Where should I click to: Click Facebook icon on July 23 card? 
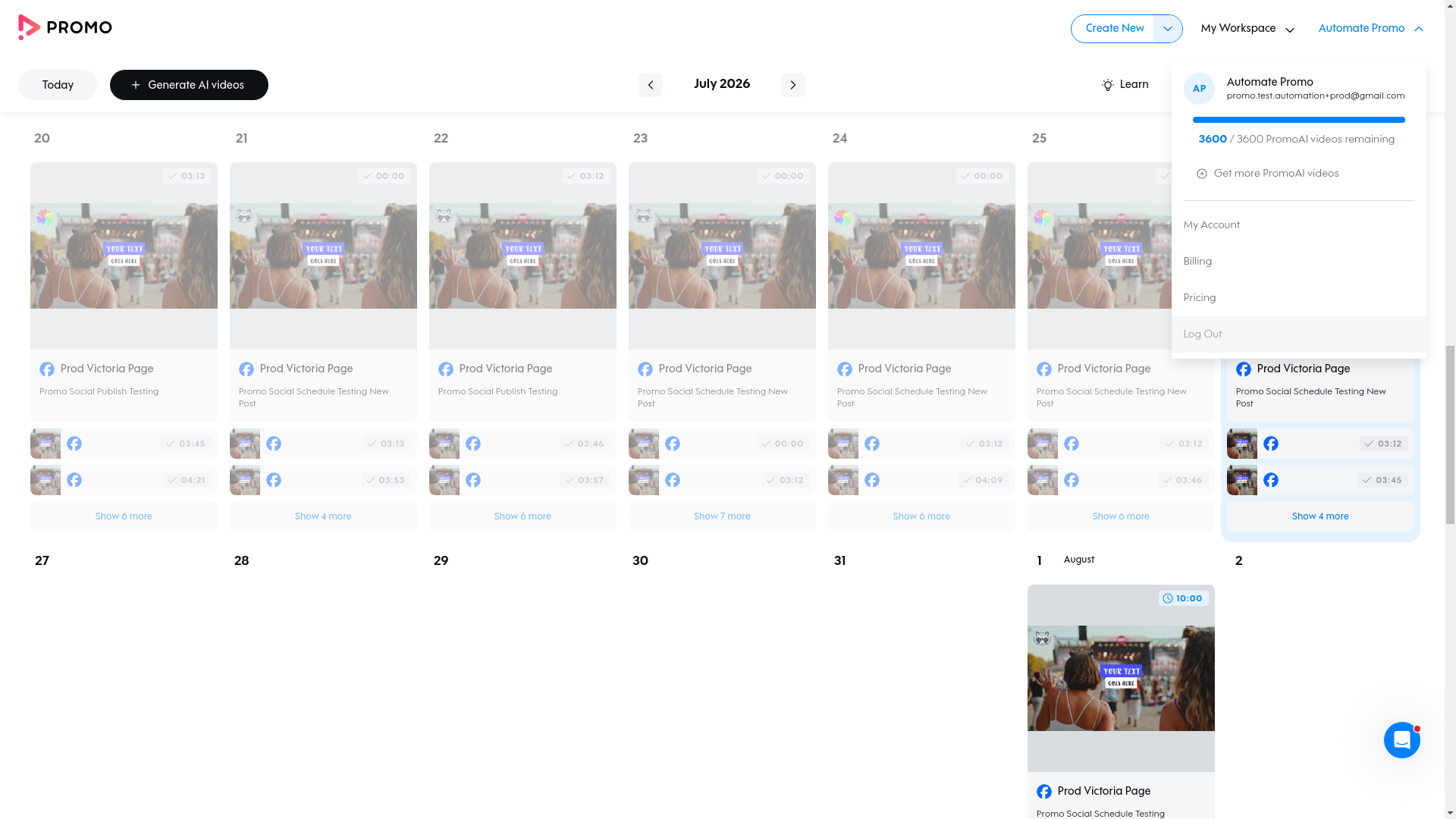645,369
